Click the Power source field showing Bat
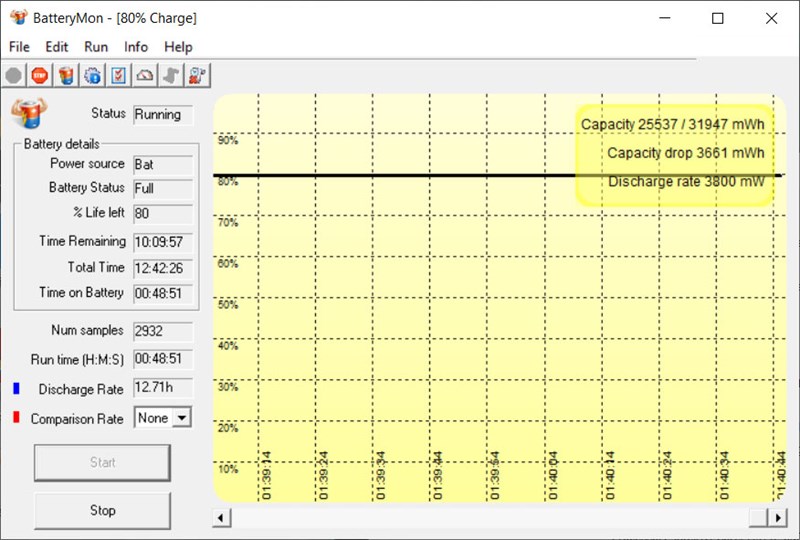Screen dimensions: 800x540 point(163,165)
